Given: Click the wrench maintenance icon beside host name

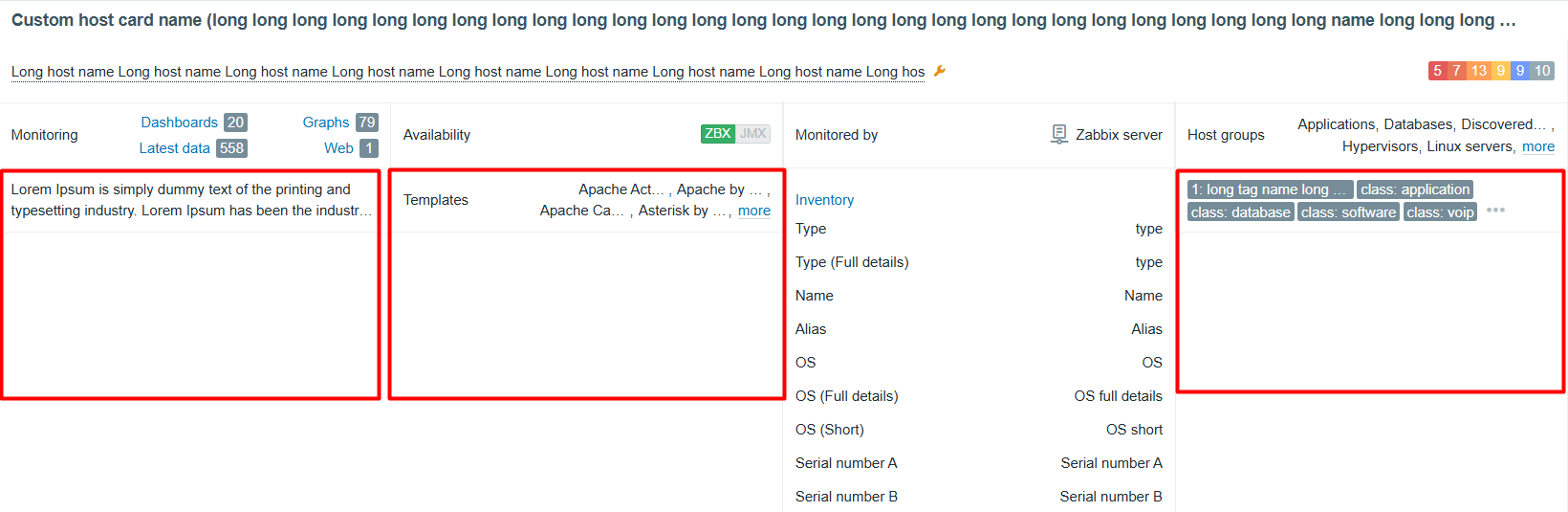Looking at the screenshot, I should (939, 71).
